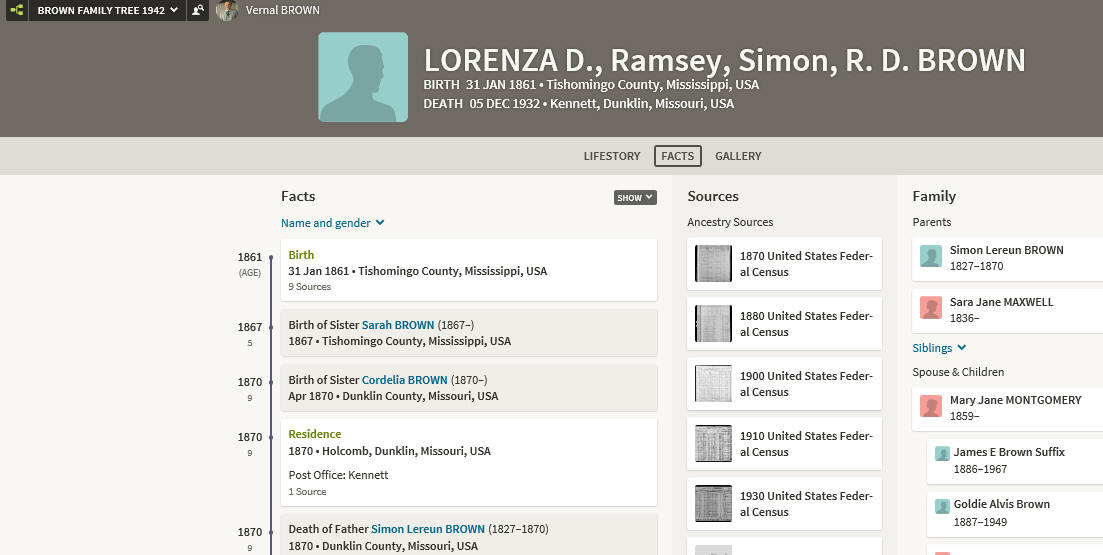Expand Name and gender section
Screen dimensions: 1103x555
point(333,223)
